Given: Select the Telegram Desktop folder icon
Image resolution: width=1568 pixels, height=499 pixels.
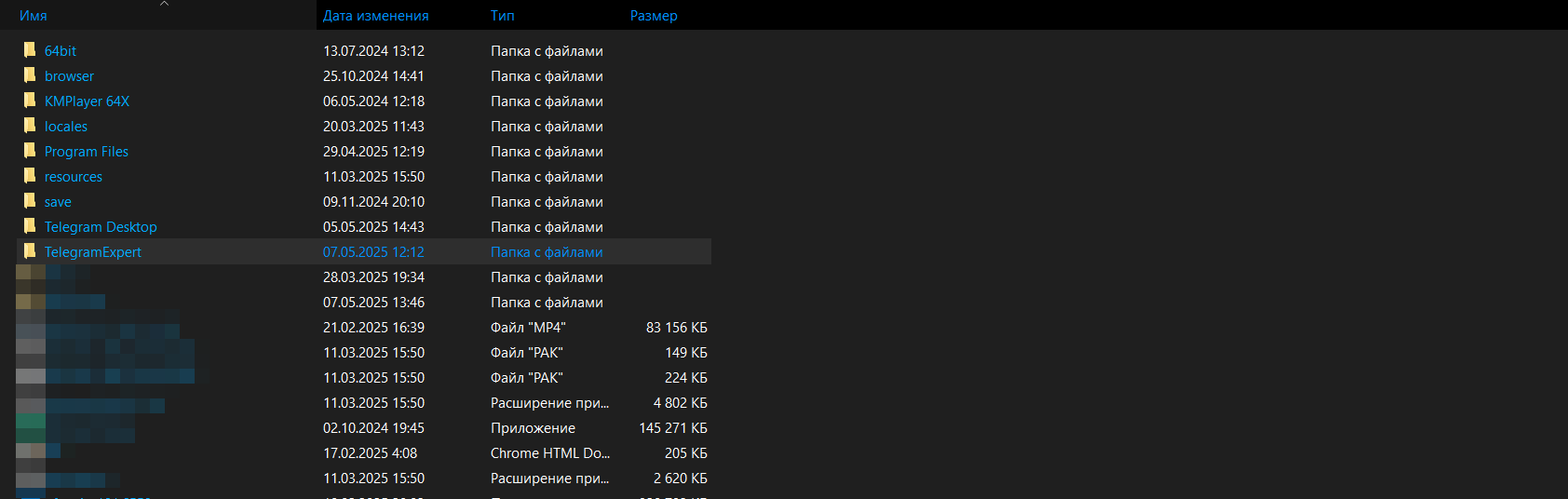Looking at the screenshot, I should (x=30, y=226).
